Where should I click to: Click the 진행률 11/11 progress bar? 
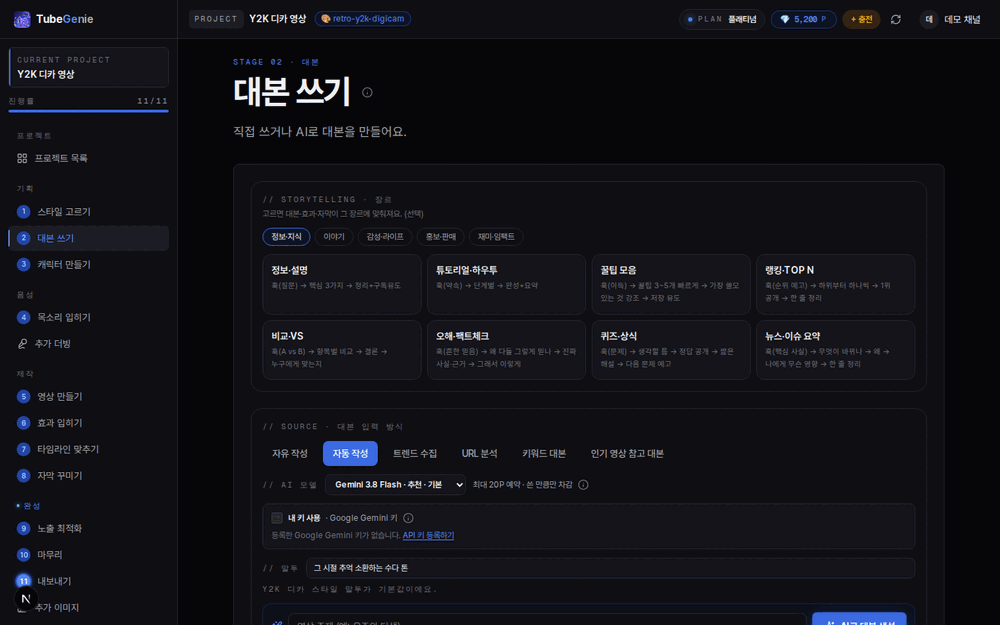[89, 111]
